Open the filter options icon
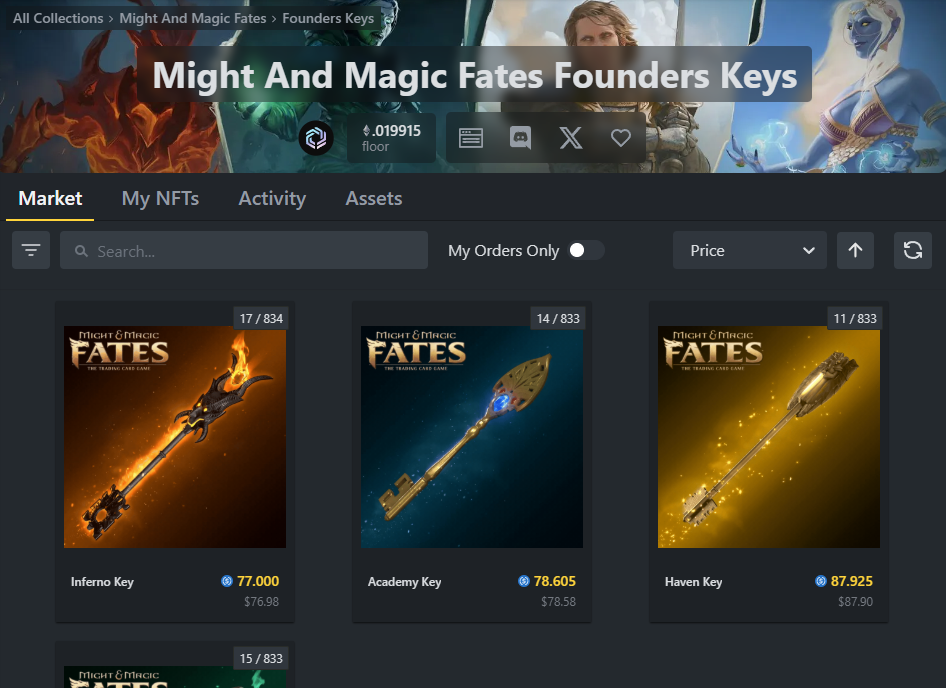This screenshot has width=946, height=688. (31, 250)
